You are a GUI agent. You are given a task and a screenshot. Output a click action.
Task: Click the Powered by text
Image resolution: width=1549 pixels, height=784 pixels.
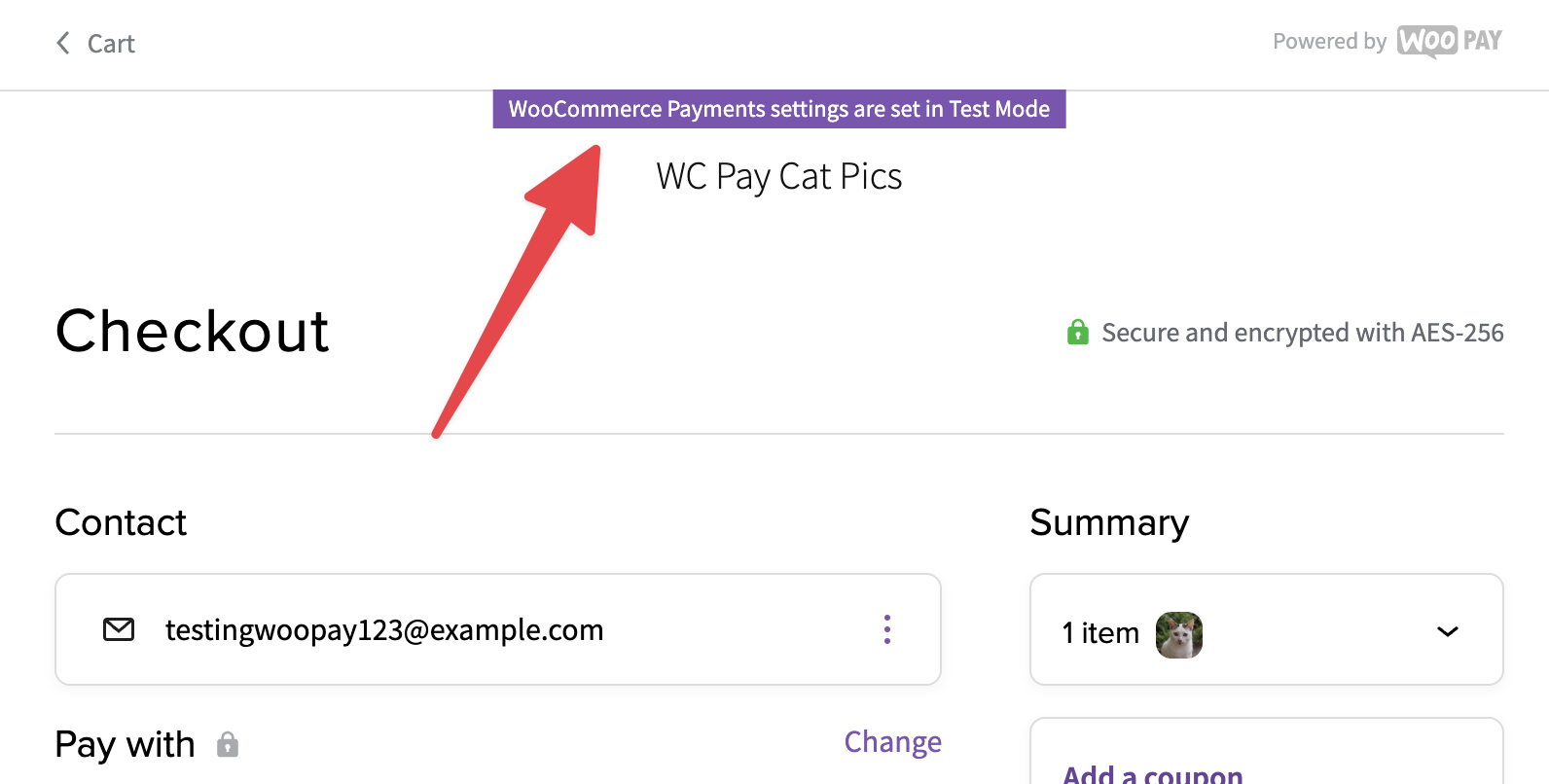[x=1329, y=41]
